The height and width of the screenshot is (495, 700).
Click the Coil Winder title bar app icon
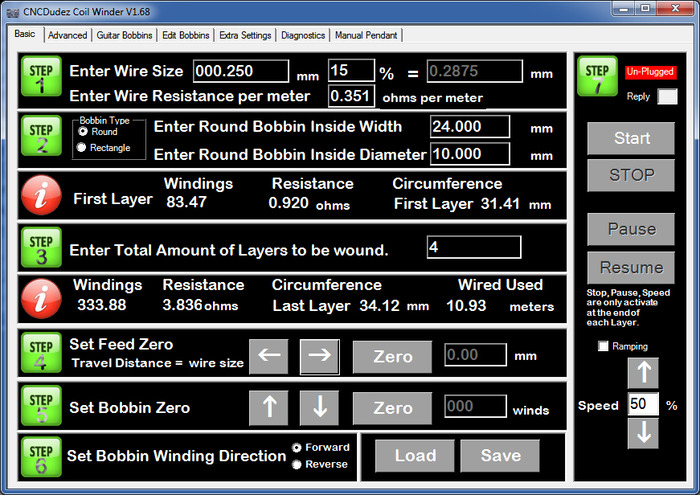pos(12,12)
